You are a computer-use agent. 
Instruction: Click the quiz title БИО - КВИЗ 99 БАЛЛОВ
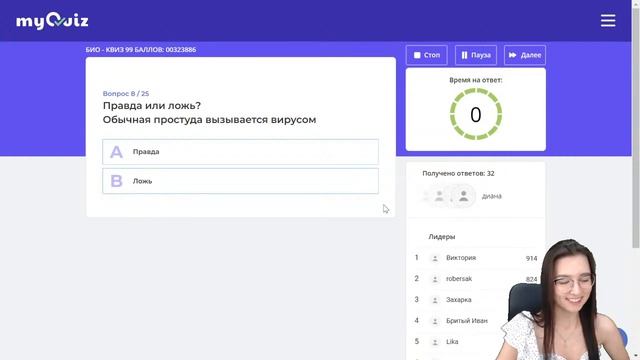141,50
